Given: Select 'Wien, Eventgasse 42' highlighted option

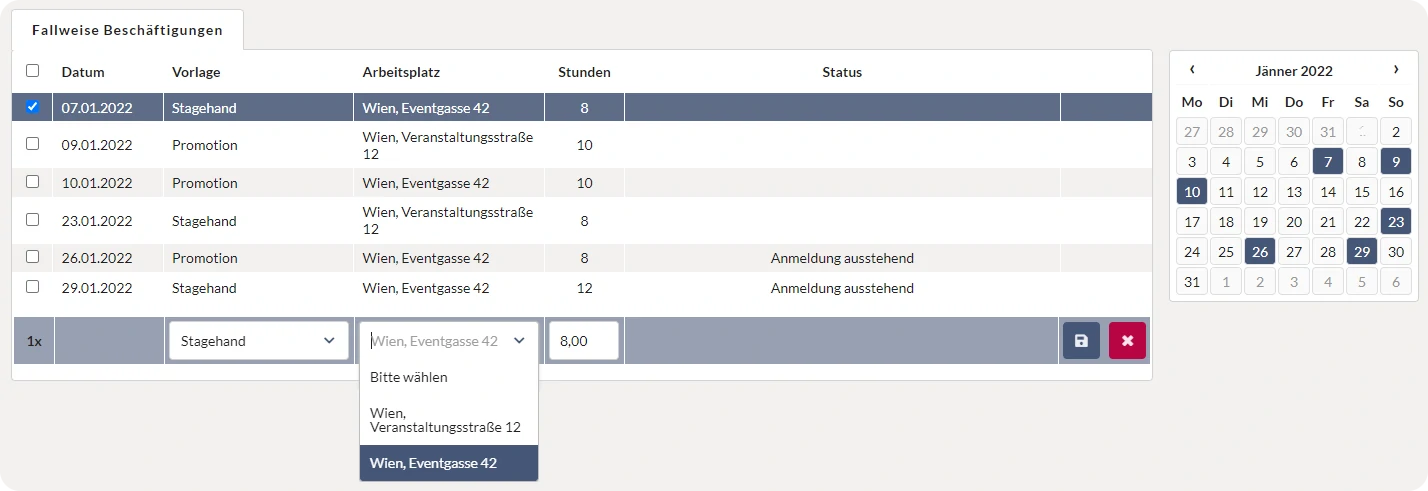Looking at the screenshot, I should click(433, 463).
